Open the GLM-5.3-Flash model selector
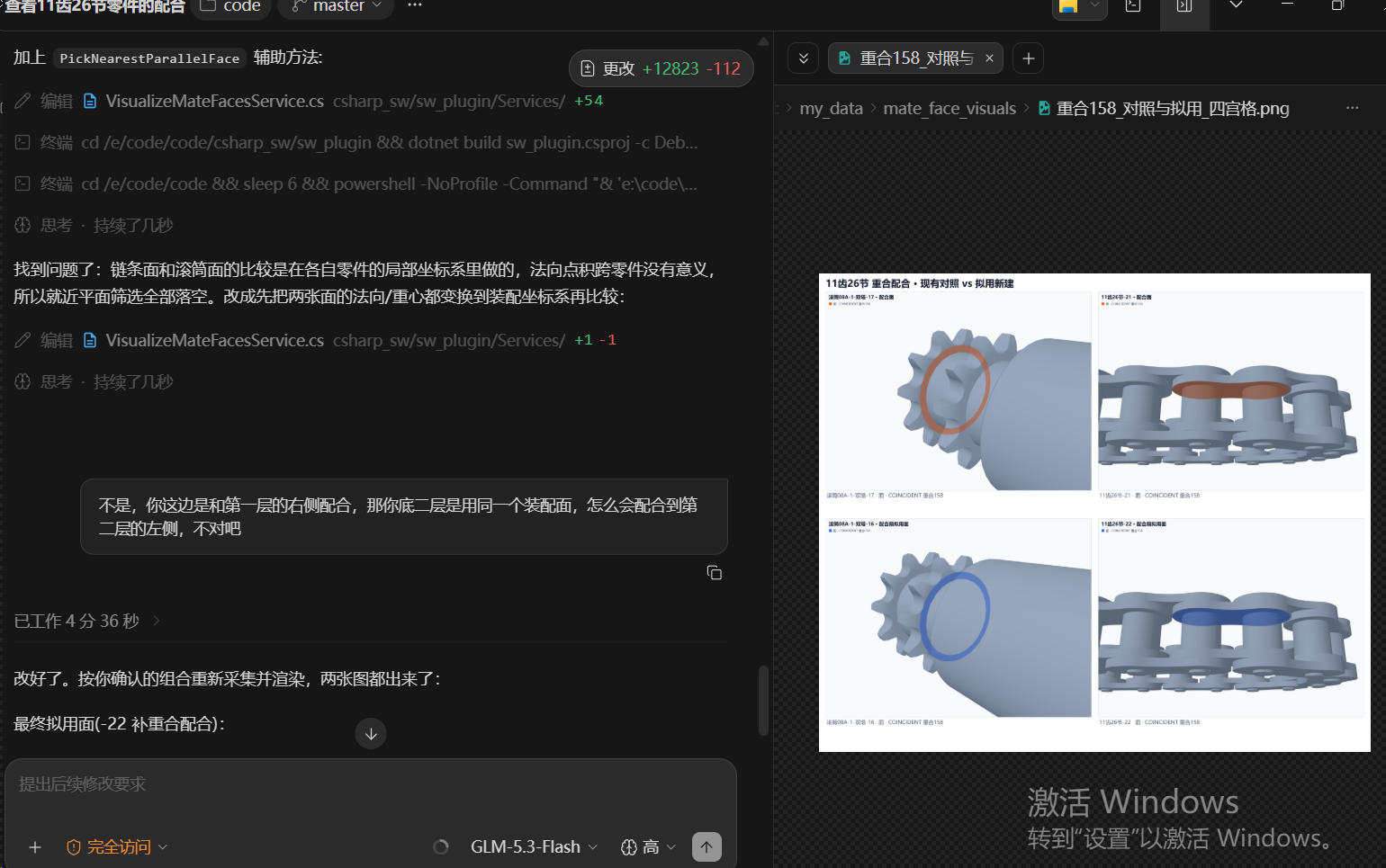Image resolution: width=1386 pixels, height=868 pixels. point(534,847)
